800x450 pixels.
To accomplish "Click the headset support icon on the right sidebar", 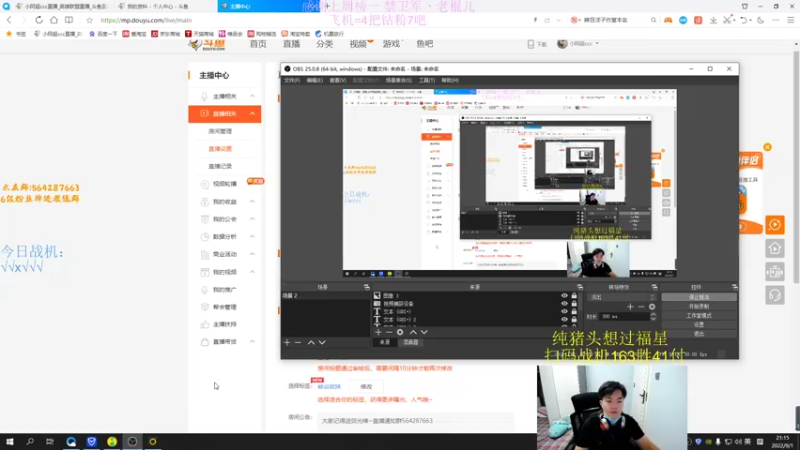I will (774, 295).
